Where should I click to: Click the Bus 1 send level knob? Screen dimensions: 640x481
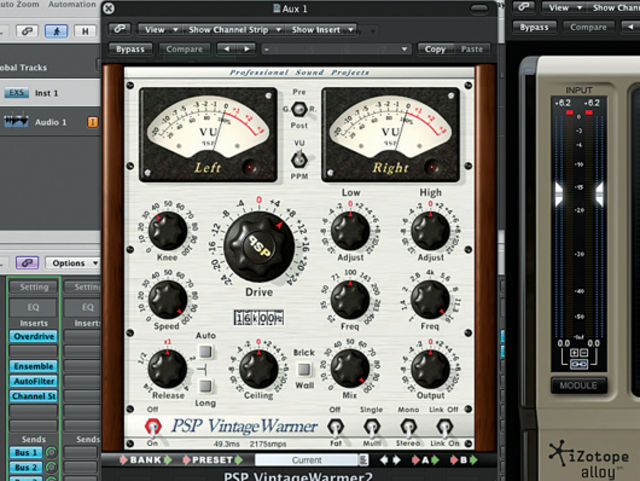(x=51, y=452)
